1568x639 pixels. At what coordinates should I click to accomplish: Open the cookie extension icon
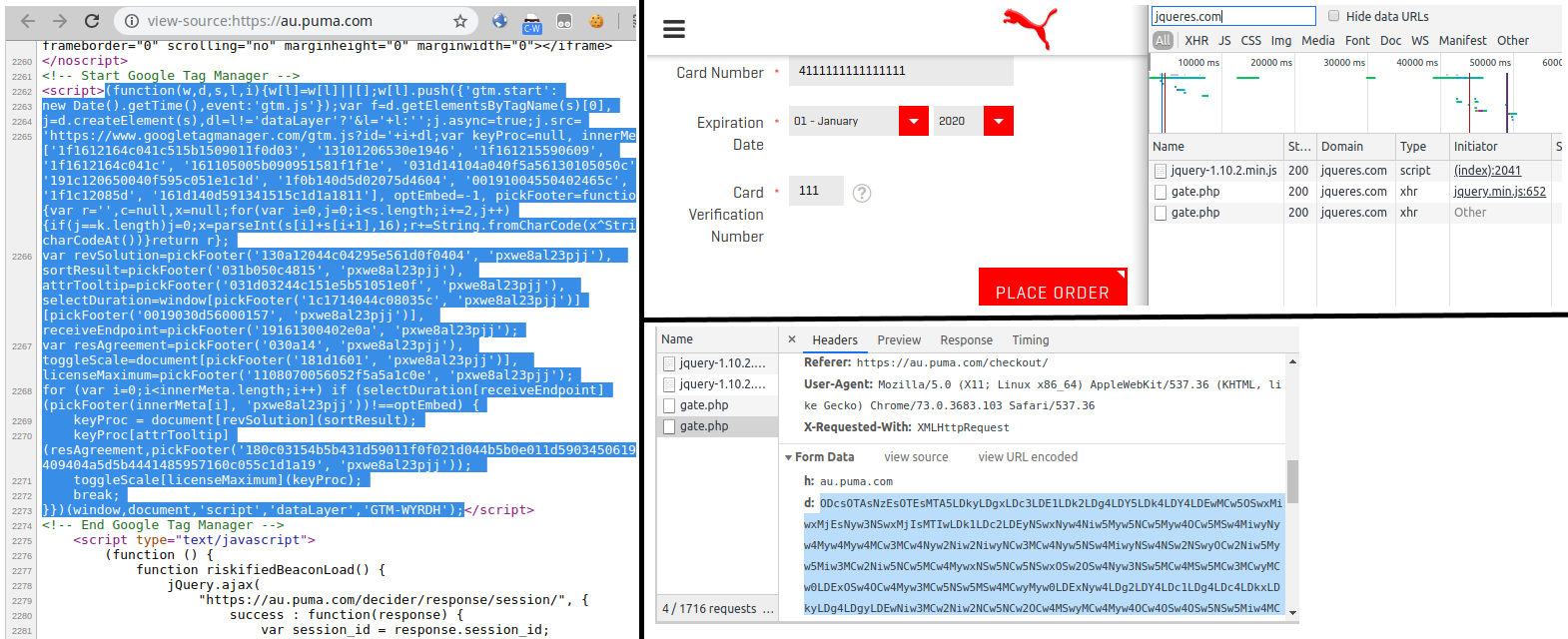click(x=596, y=21)
